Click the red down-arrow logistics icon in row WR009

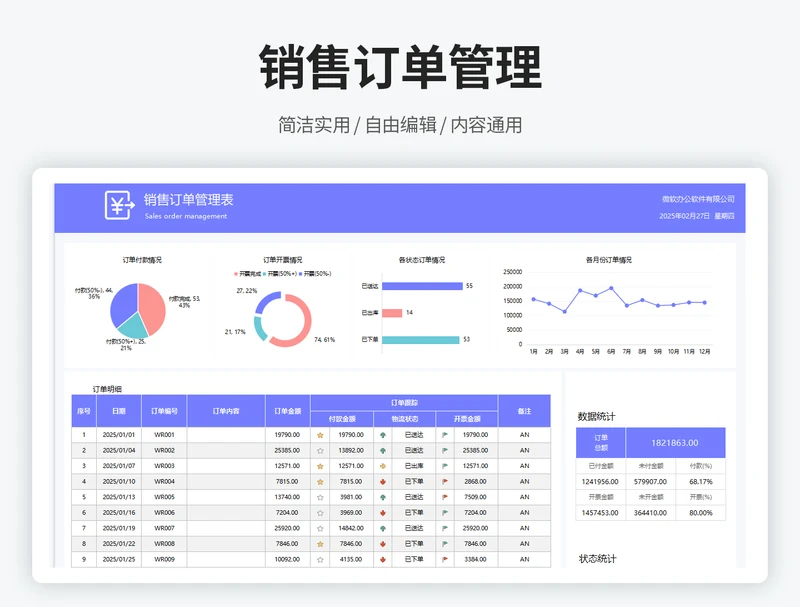383,560
